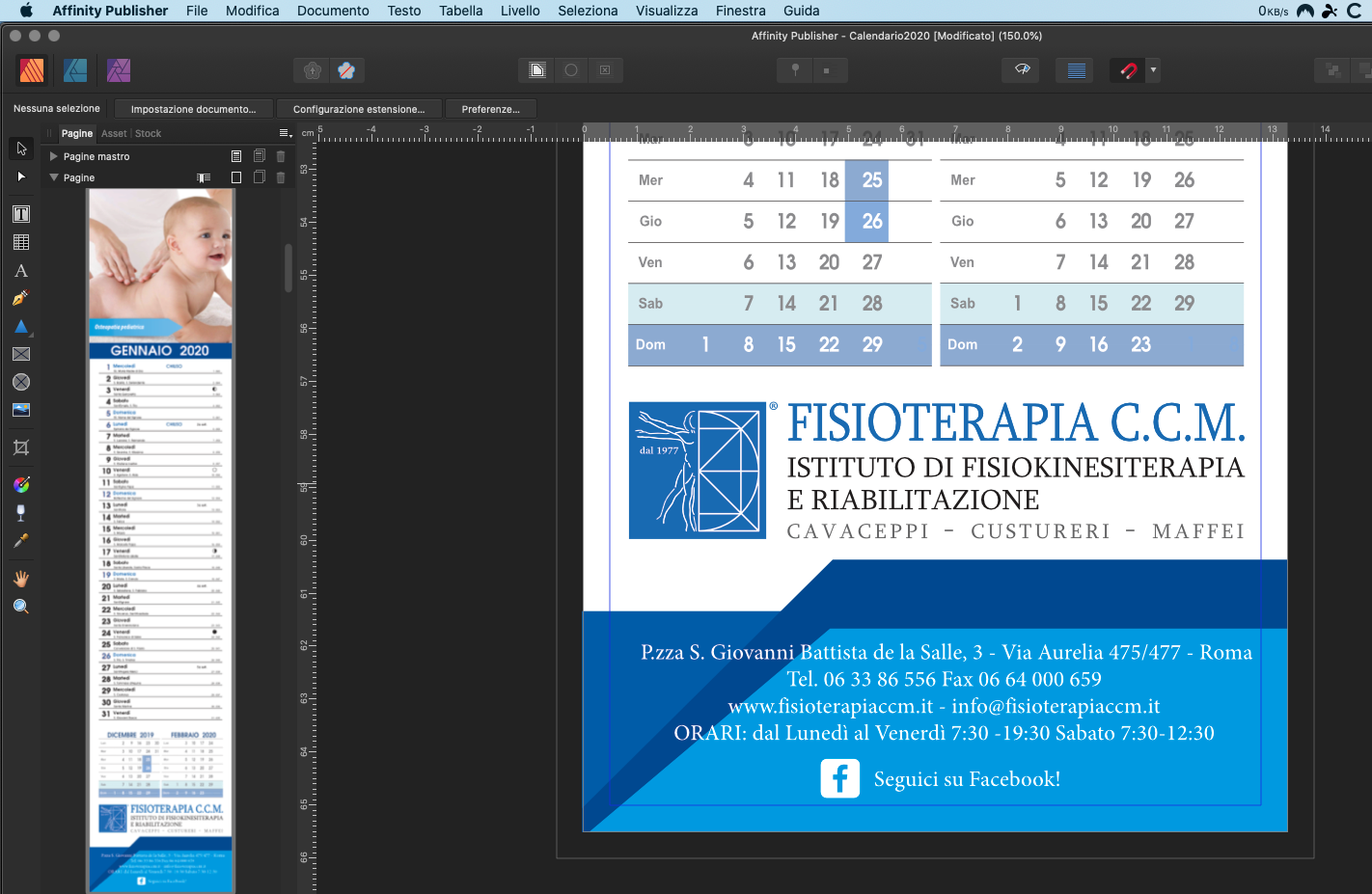Open the Visualizza menu
This screenshot has width=1372, height=894.
tap(667, 11)
